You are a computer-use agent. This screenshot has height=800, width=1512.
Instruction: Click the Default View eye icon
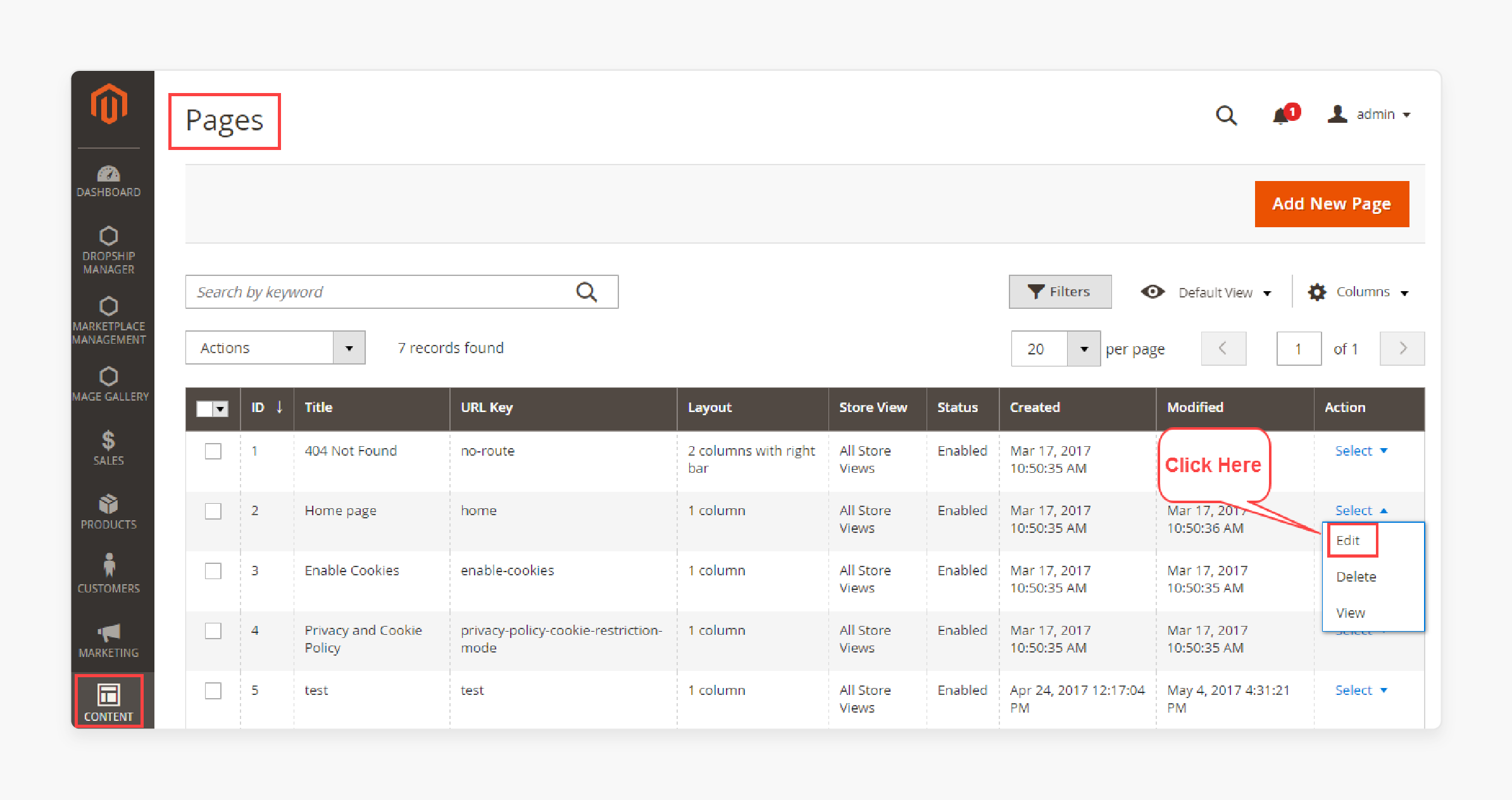[1153, 292]
